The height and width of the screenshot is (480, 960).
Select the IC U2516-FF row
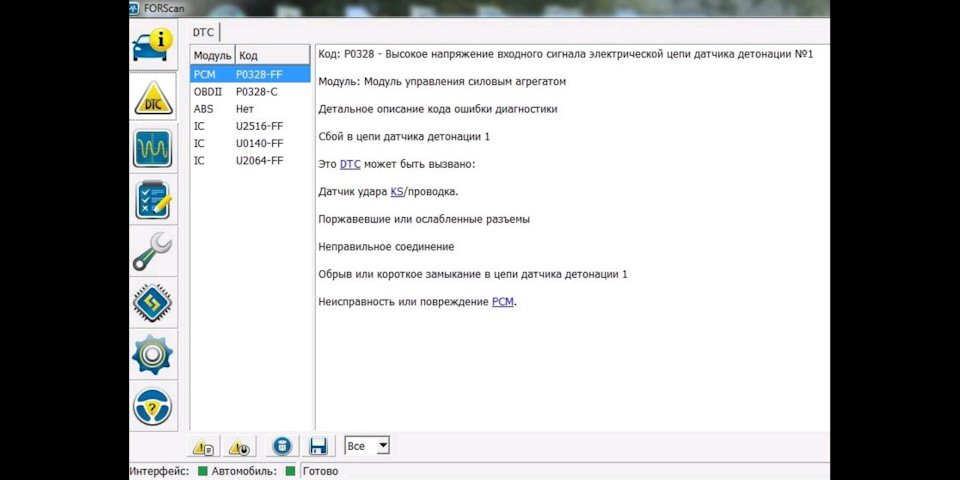point(250,126)
